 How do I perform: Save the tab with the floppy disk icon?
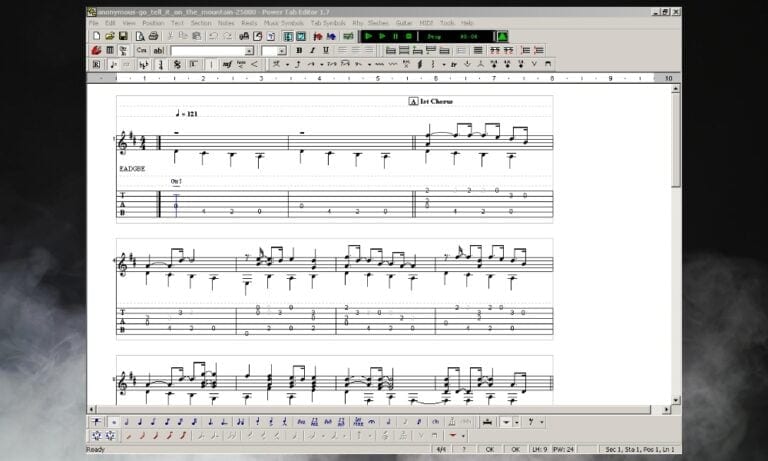tap(122, 36)
